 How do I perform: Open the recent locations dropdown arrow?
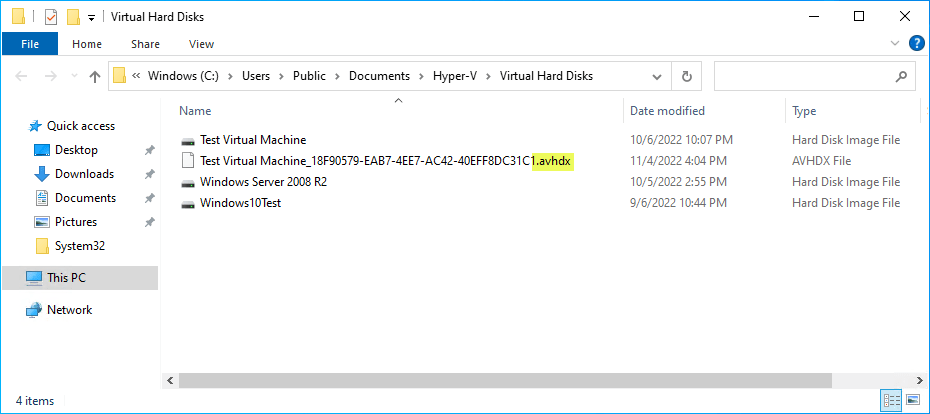74,76
